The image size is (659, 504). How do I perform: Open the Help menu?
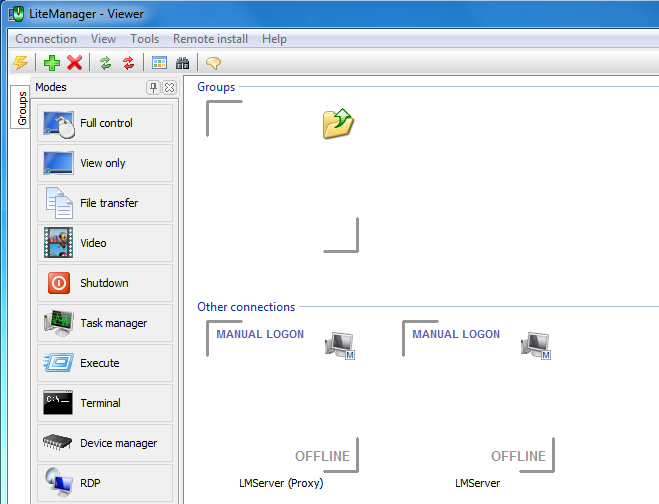(x=274, y=39)
